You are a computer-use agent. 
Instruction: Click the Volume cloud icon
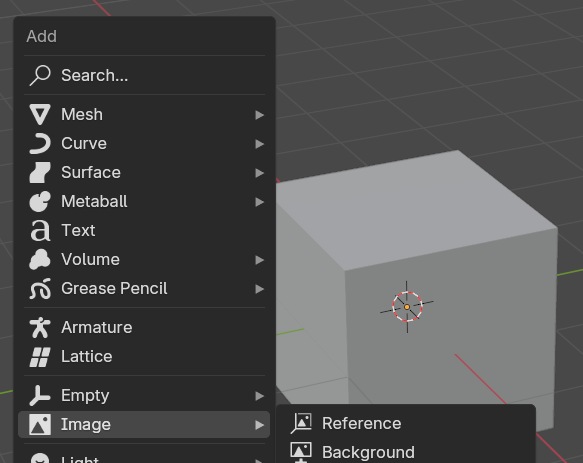[40, 259]
